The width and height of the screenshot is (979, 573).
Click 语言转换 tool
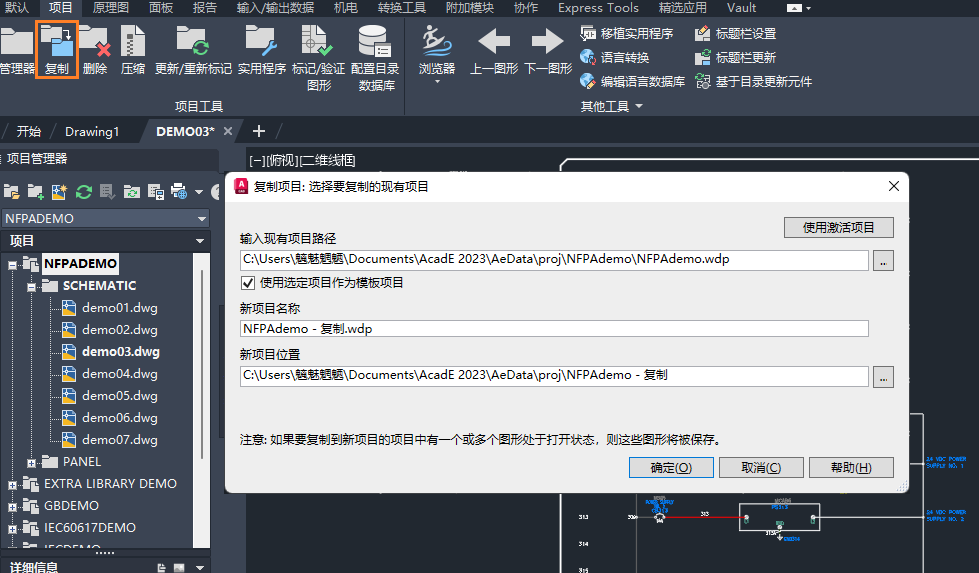point(615,57)
